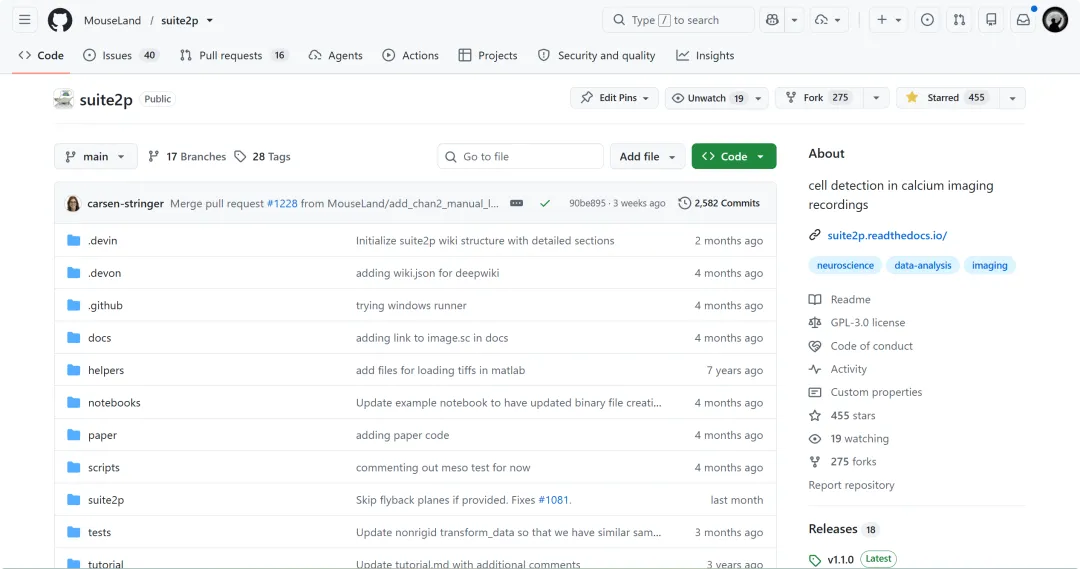Open the Copilot chat icon
Screen dimensions: 1080x569
pos(772,20)
